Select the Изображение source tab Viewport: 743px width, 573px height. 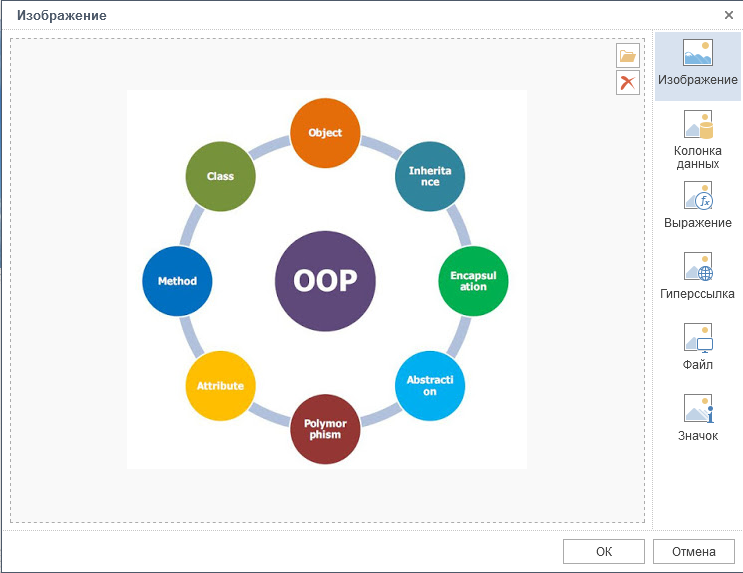point(697,65)
